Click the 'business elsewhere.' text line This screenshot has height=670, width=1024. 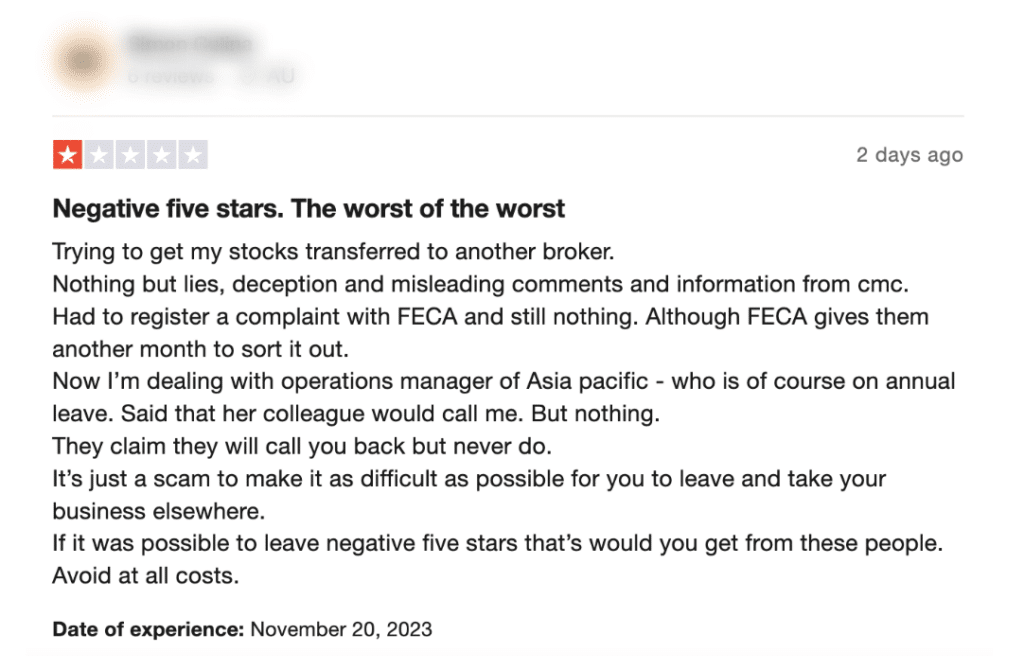point(159,511)
